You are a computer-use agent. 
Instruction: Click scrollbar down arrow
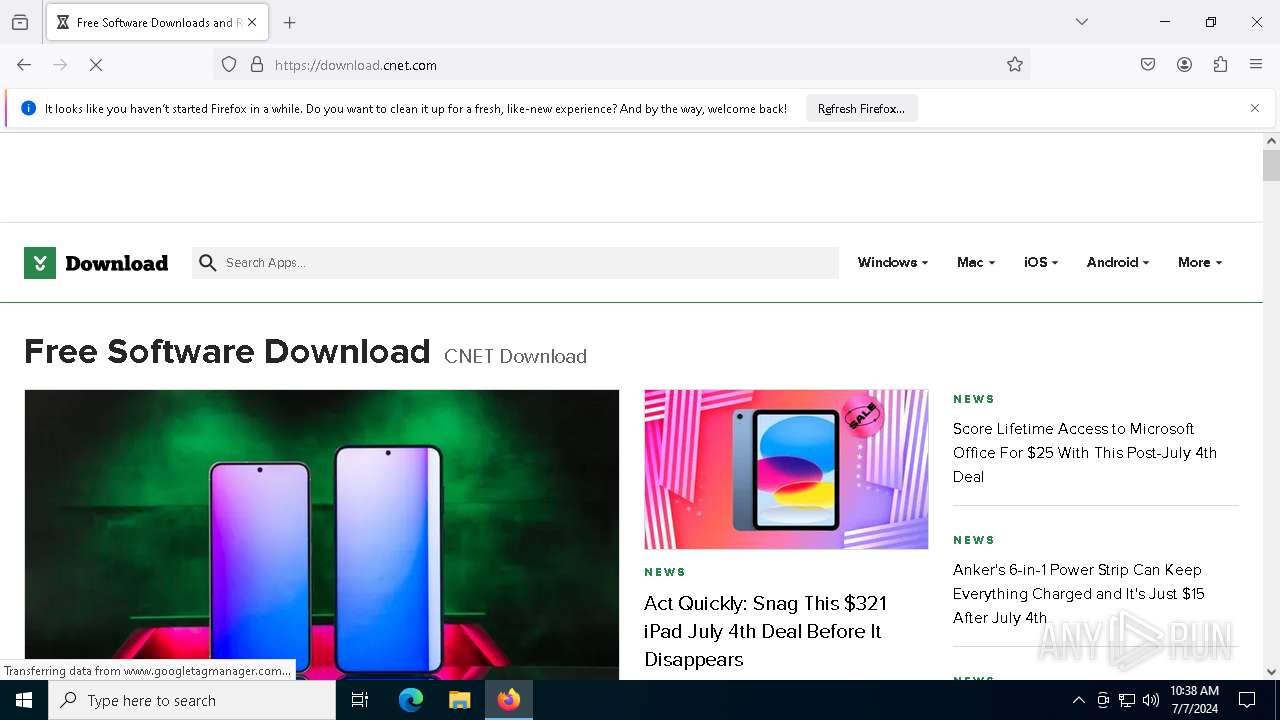[1271, 672]
